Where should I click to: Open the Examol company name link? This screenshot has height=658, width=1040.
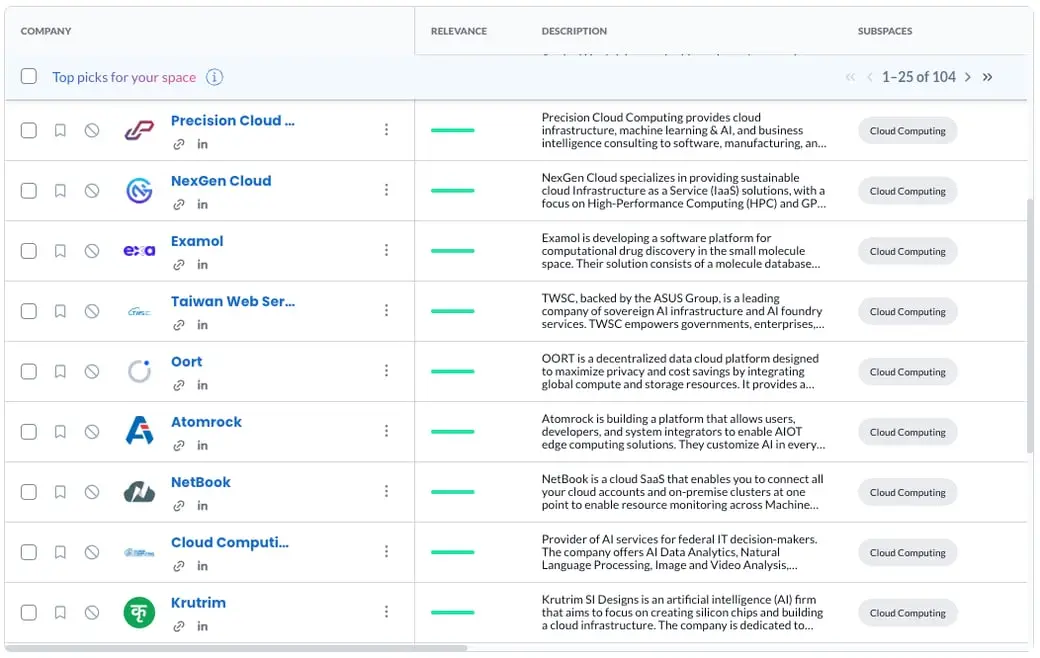(197, 241)
